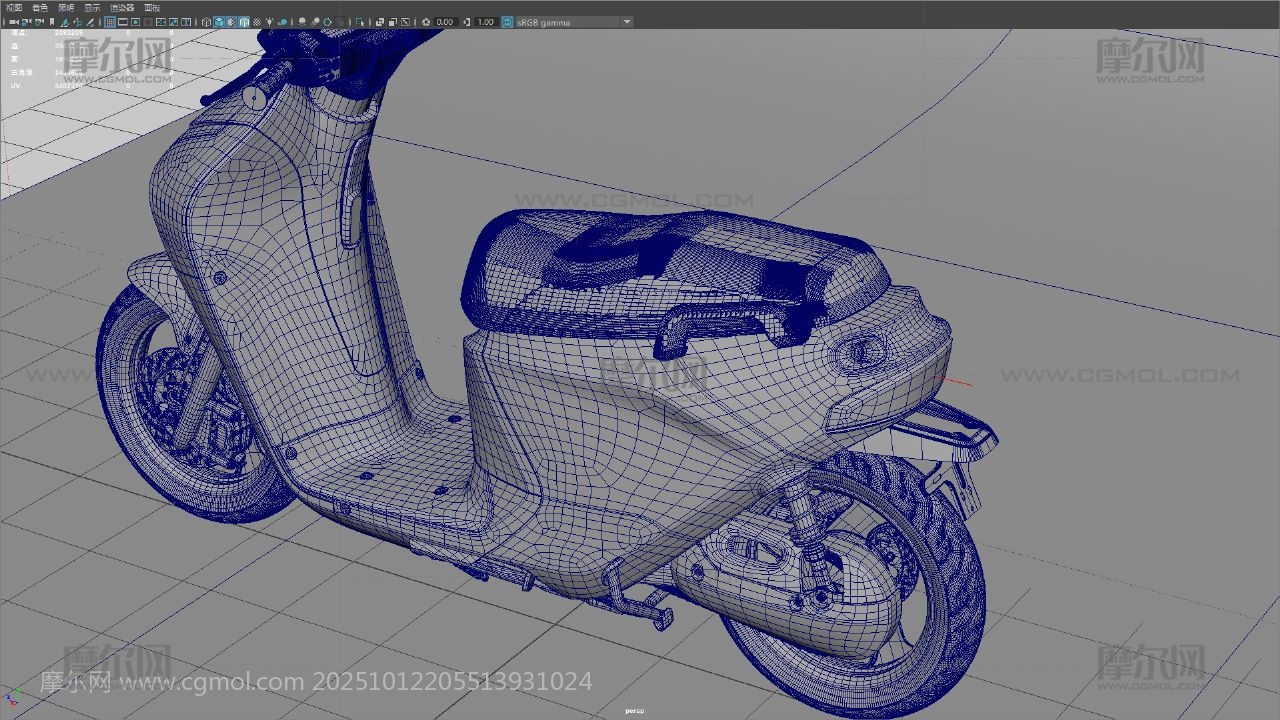Click the Isolate Select icon
This screenshot has height=720, width=1280.
coord(361,22)
